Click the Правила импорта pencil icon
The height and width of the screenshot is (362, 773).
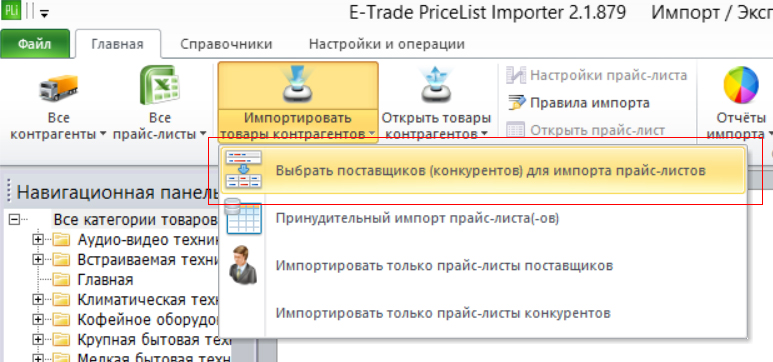click(x=517, y=103)
